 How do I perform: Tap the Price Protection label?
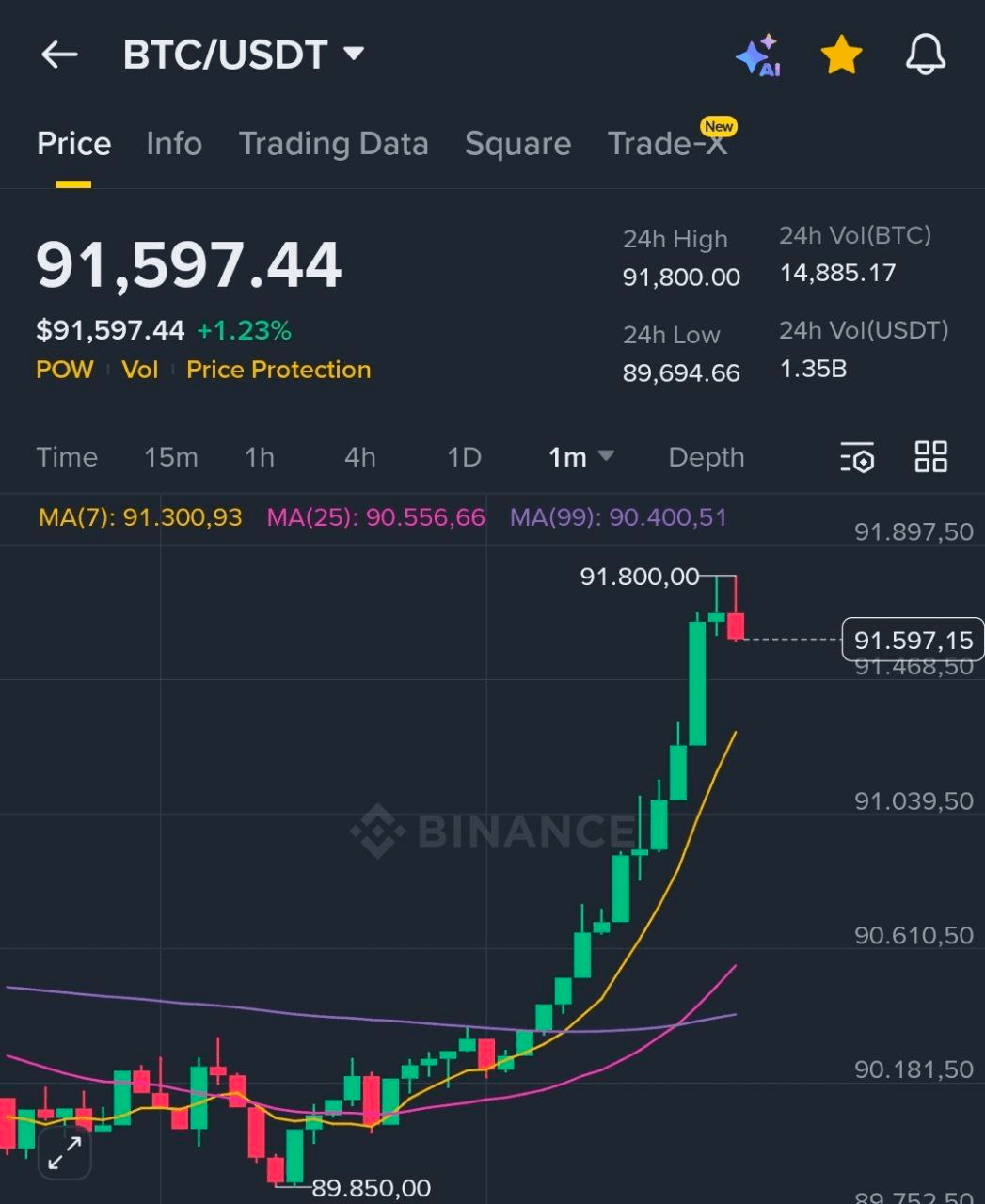(x=278, y=370)
